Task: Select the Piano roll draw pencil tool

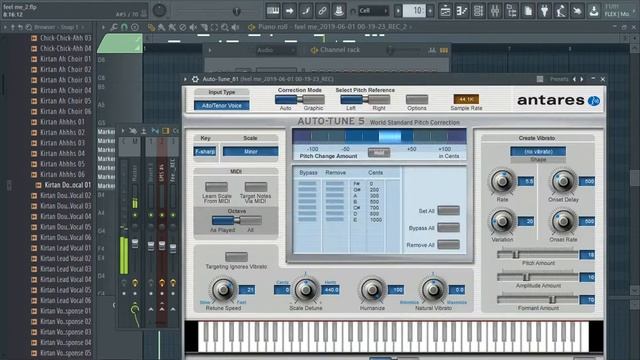Action: [151, 27]
